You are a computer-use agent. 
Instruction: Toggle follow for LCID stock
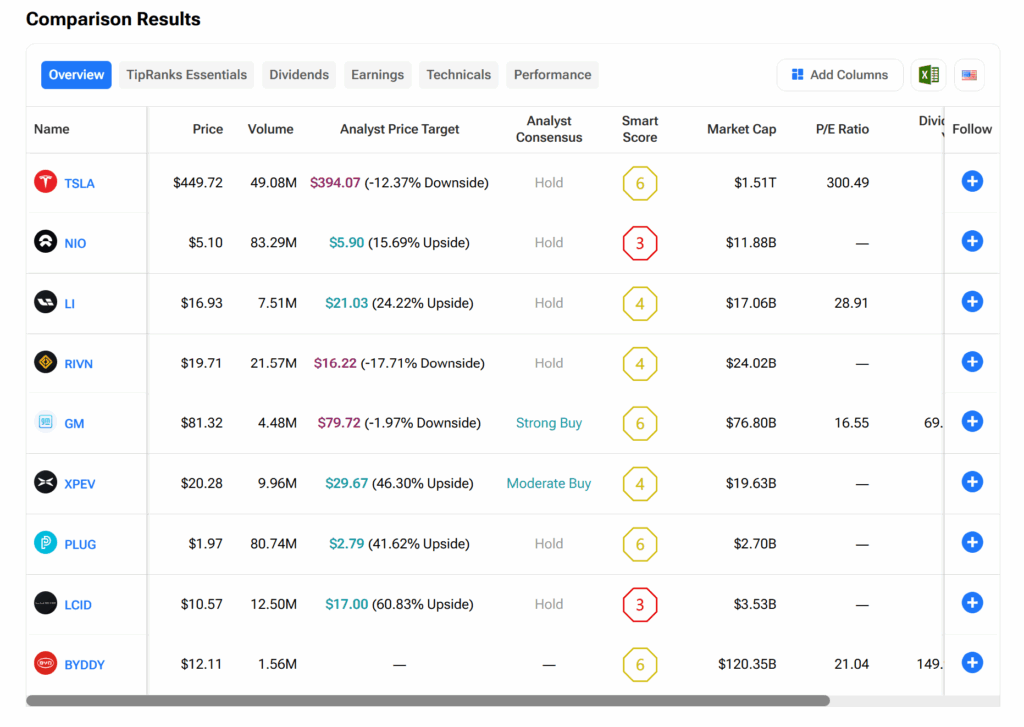coord(972,603)
